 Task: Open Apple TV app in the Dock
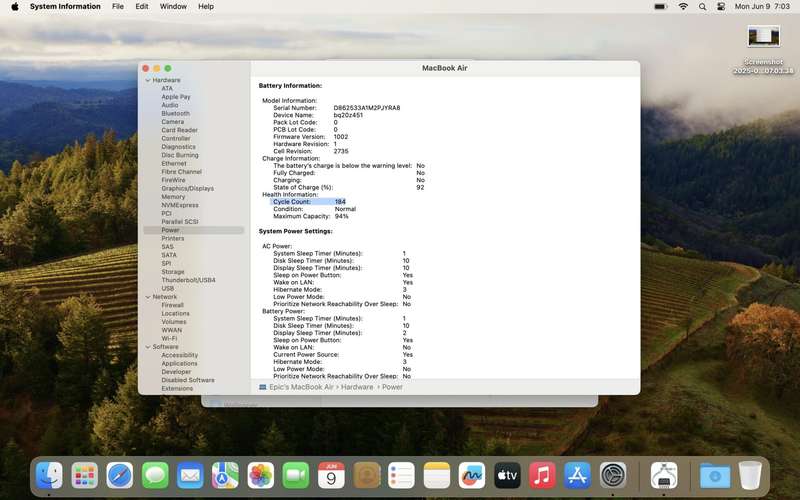point(507,475)
